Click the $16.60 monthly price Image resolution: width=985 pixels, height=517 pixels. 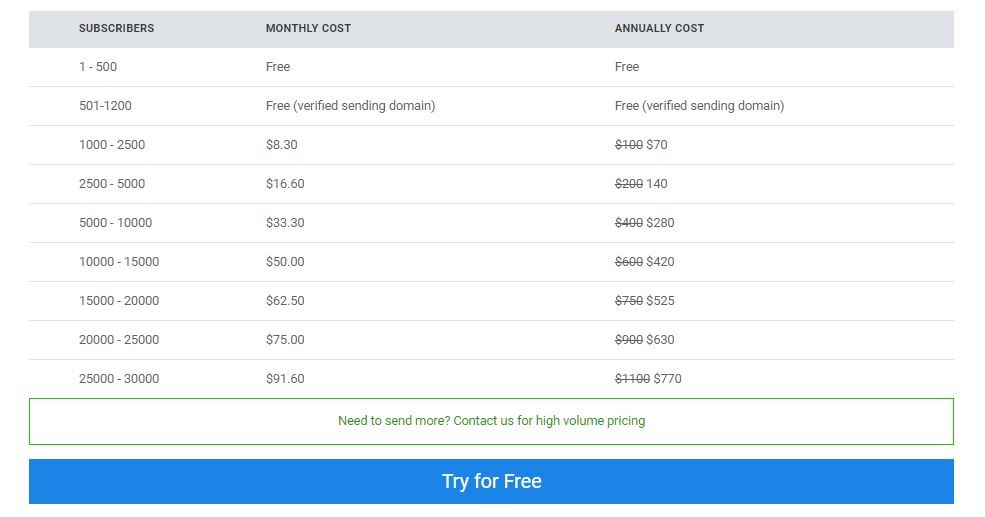(x=285, y=183)
